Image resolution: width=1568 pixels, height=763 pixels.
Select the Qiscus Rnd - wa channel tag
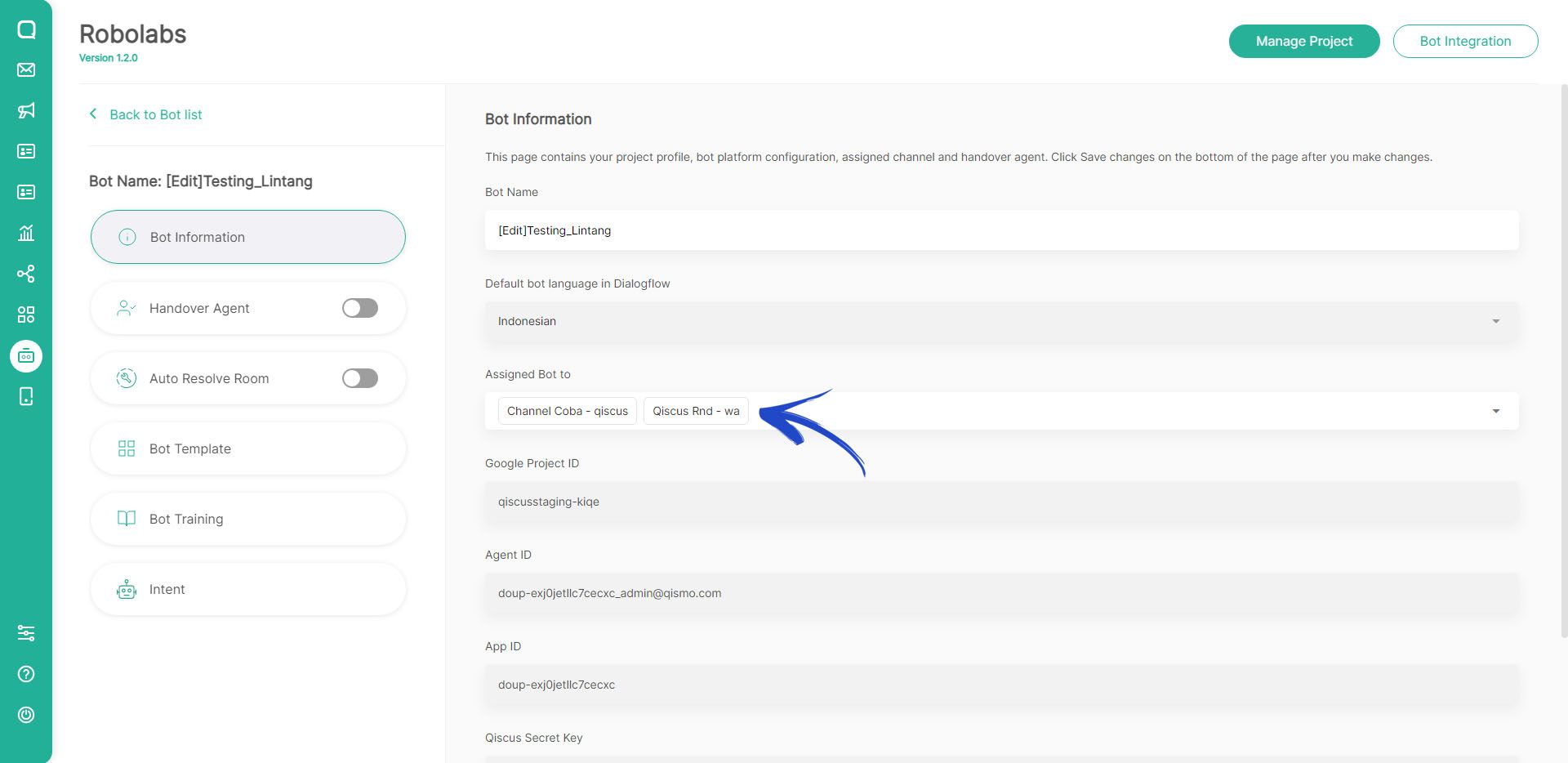(x=696, y=411)
